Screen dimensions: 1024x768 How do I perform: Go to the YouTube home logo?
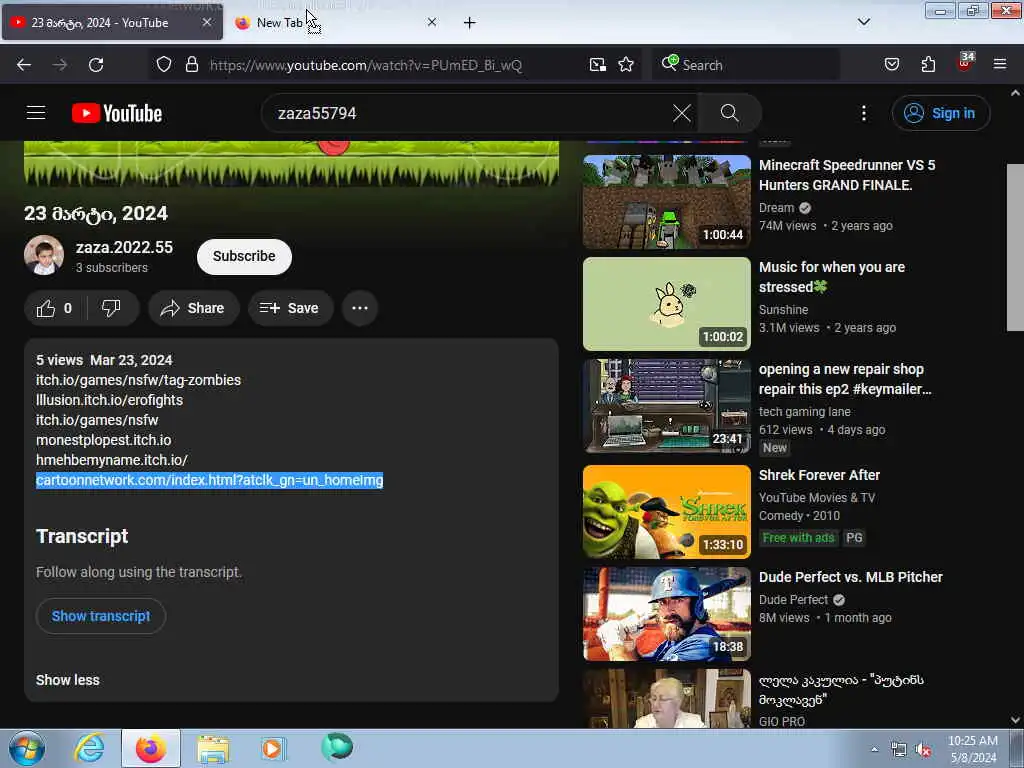pyautogui.click(x=117, y=113)
